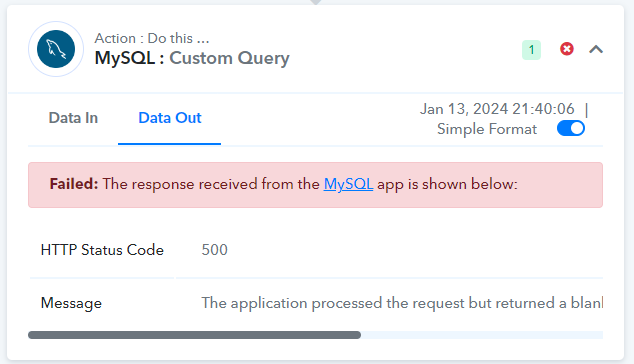The image size is (634, 364).
Task: Toggle the Simple Format switch
Action: click(571, 129)
